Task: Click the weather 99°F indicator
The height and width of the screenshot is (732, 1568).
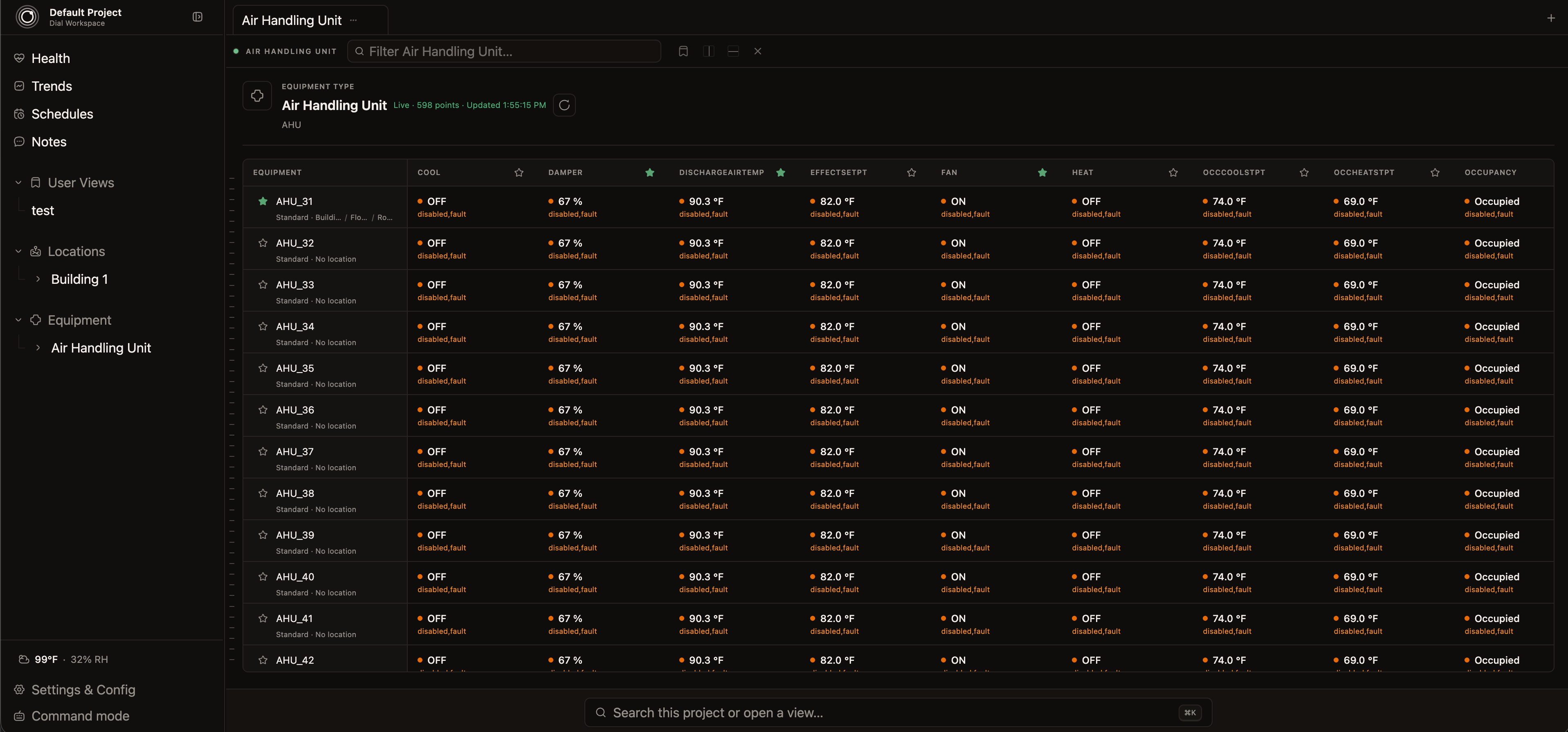Action: 46,660
